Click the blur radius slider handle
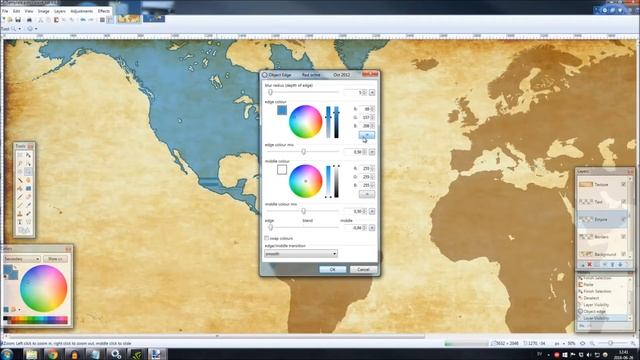640x360 pixels. (270, 93)
